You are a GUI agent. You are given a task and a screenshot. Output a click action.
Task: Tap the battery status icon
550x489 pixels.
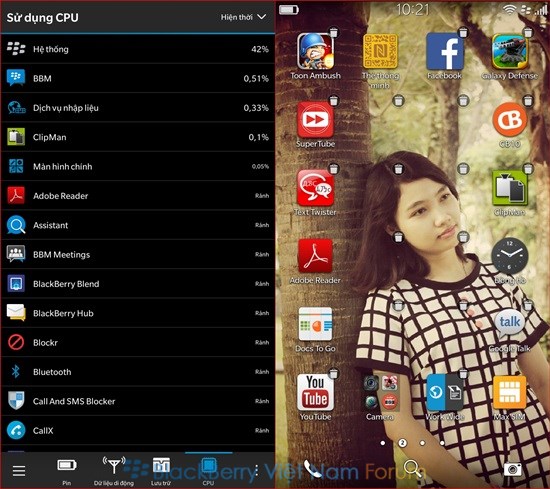pos(289,10)
